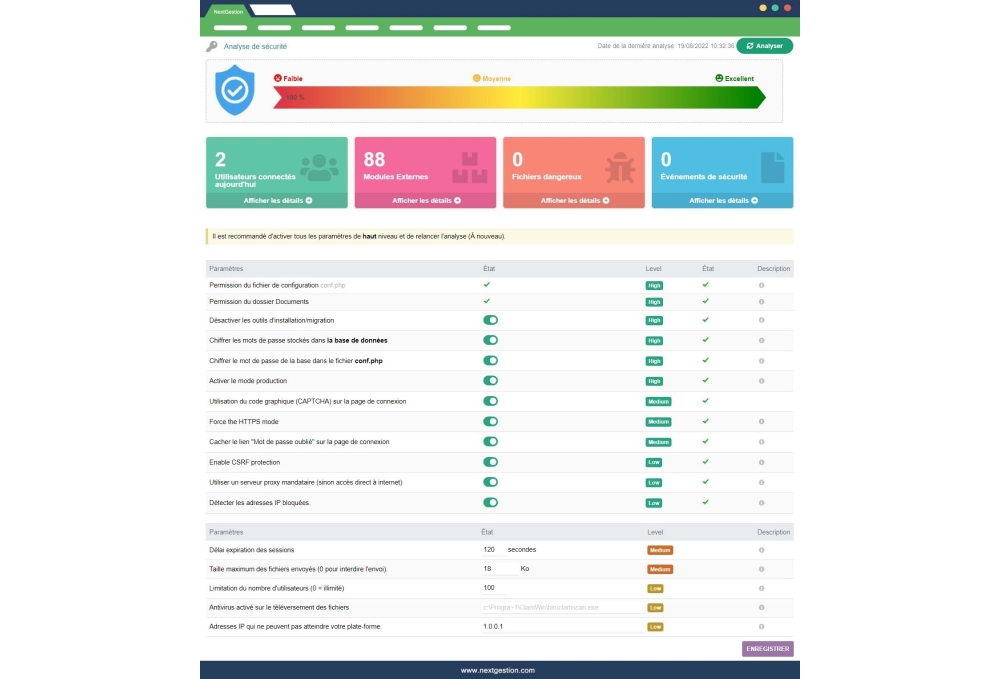
Task: Click info icon for Délai expiration des sessions
Action: pyautogui.click(x=761, y=550)
